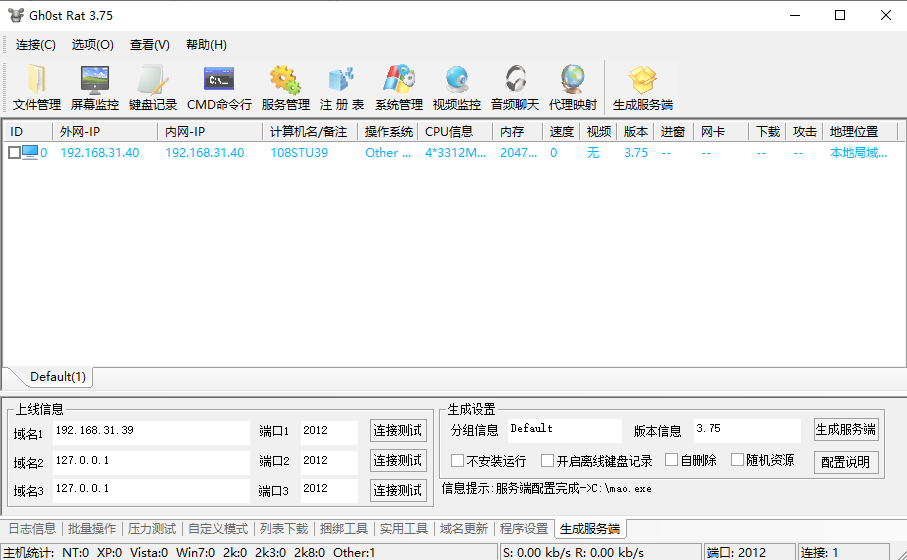
Task: Click into the 域名3 input field
Action: 151,491
